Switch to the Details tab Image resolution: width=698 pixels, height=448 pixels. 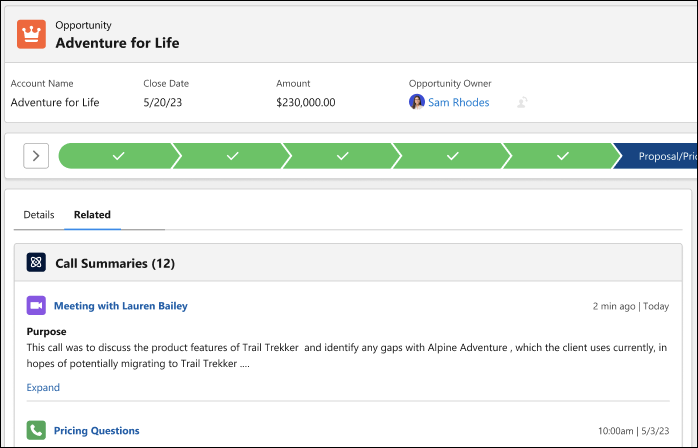tap(39, 215)
